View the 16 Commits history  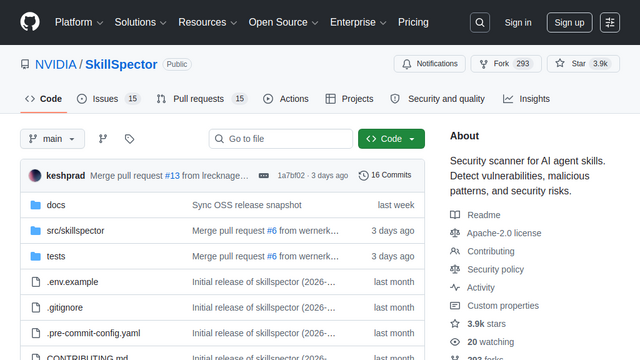pyautogui.click(x=385, y=175)
